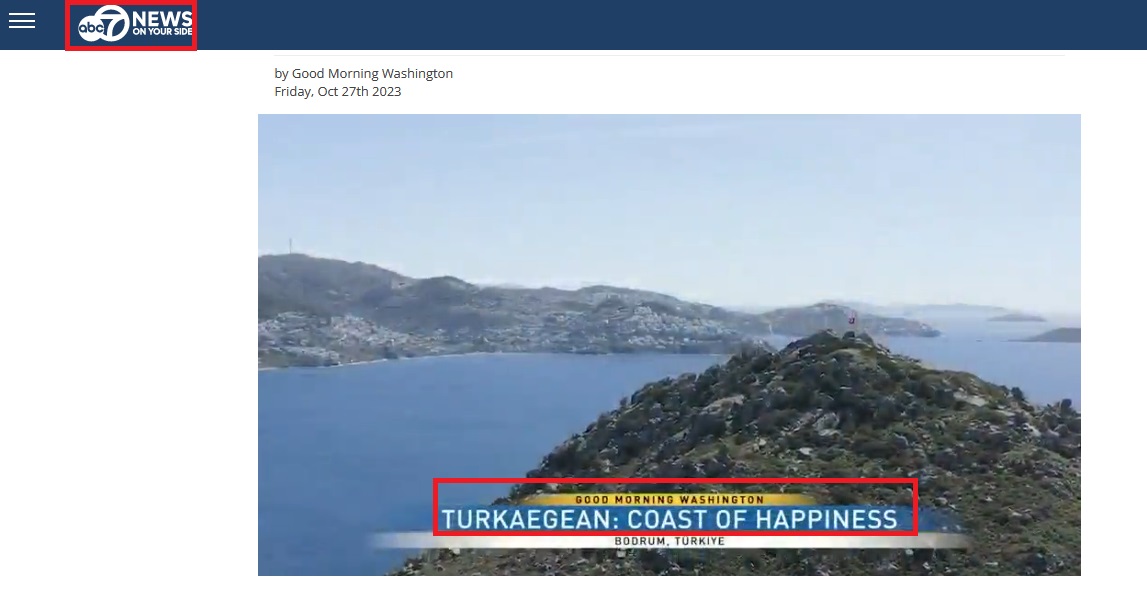Open the hamburger navigation menu
Screen dimensions: 1147x589
(x=22, y=21)
